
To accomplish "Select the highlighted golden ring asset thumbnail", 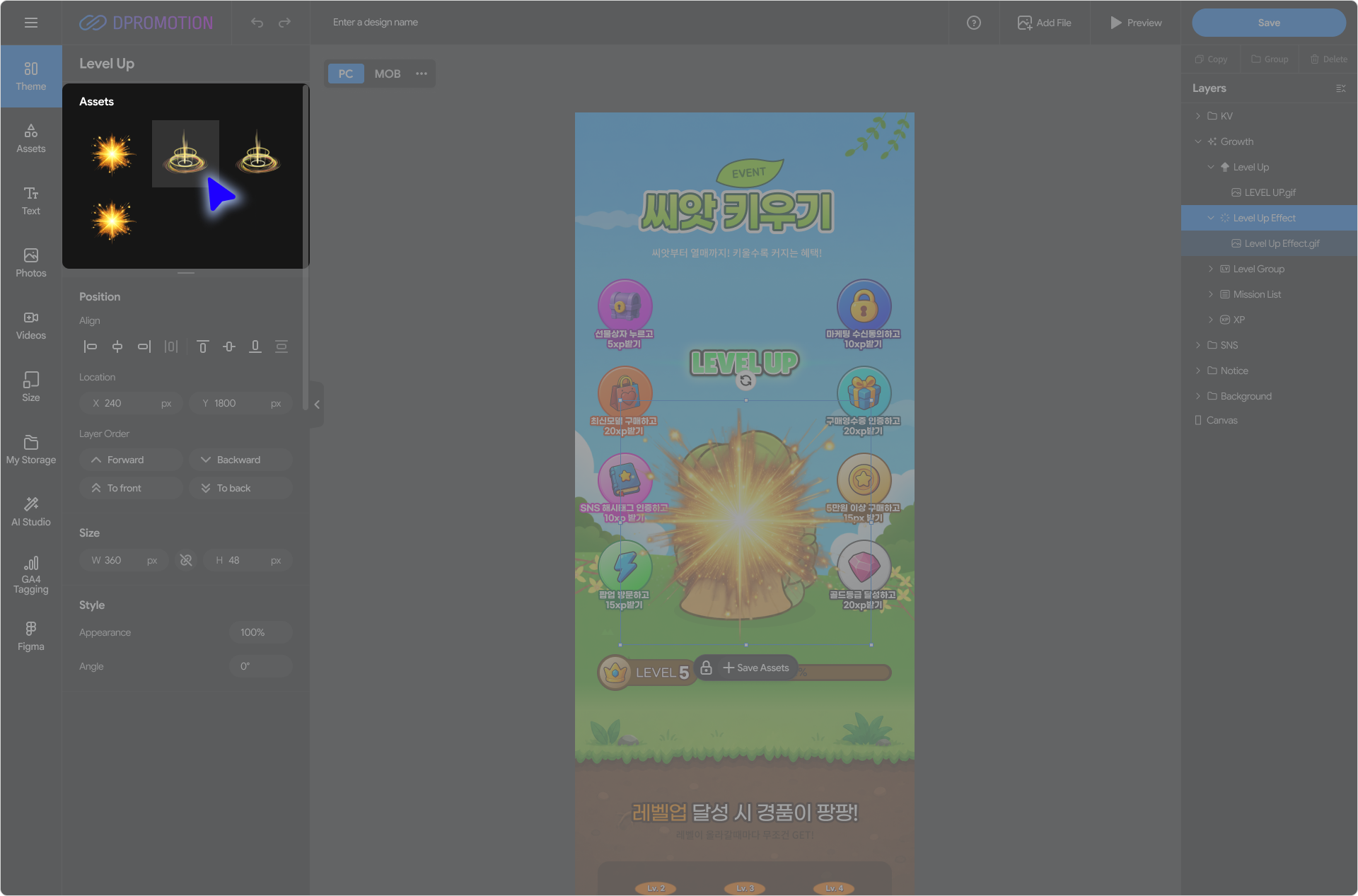I will (x=185, y=153).
